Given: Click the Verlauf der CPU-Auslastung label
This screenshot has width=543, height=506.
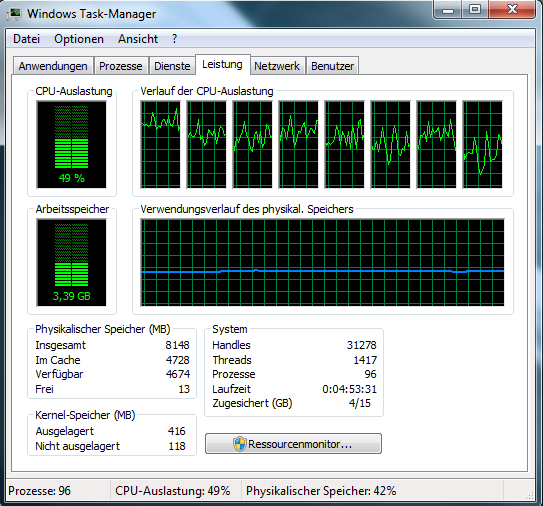Looking at the screenshot, I should 207,91.
